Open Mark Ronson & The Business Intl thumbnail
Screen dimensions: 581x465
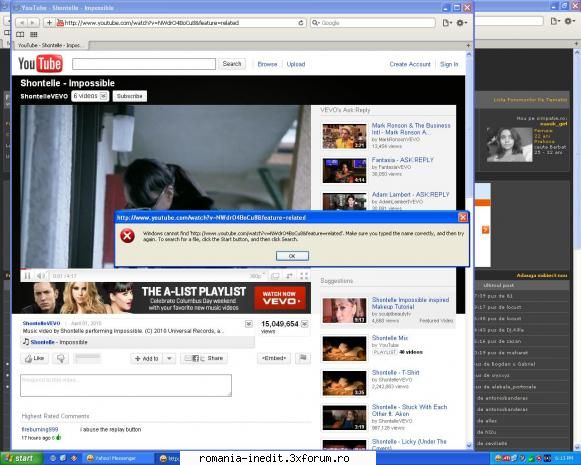pyautogui.click(x=344, y=136)
